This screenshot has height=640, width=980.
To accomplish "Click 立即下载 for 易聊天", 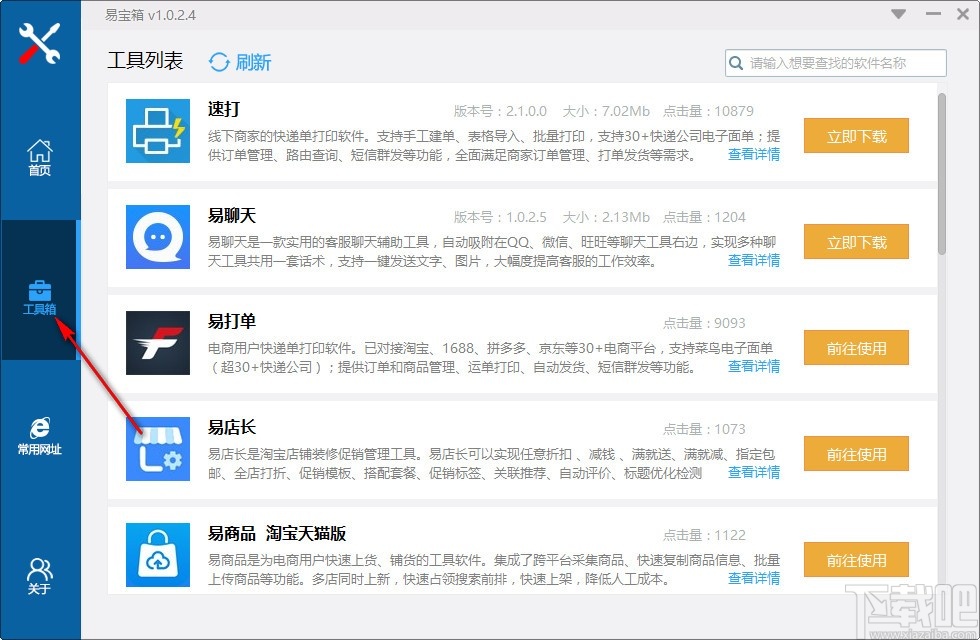I will tap(856, 241).
